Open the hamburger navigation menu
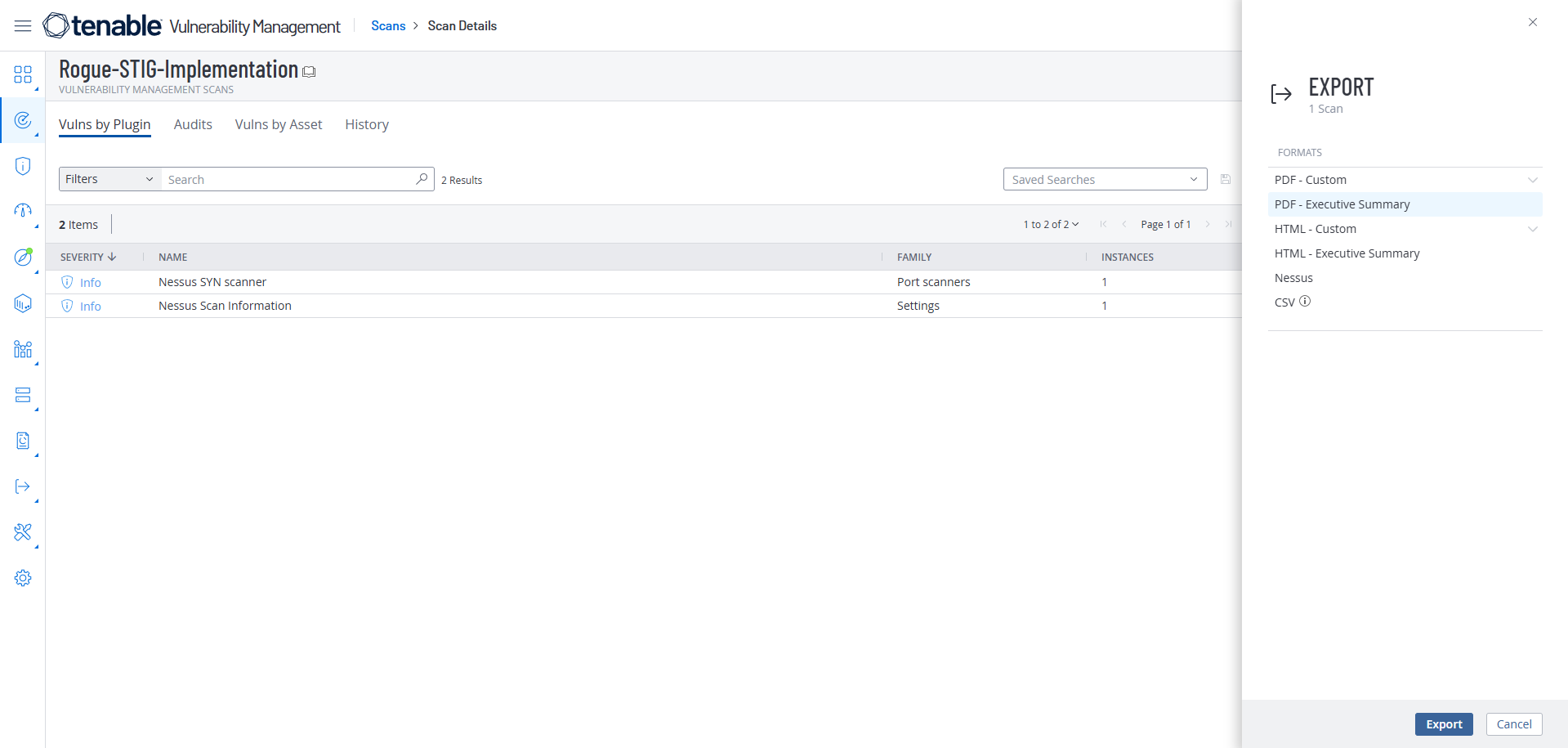This screenshot has width=1568, height=748. click(x=23, y=26)
